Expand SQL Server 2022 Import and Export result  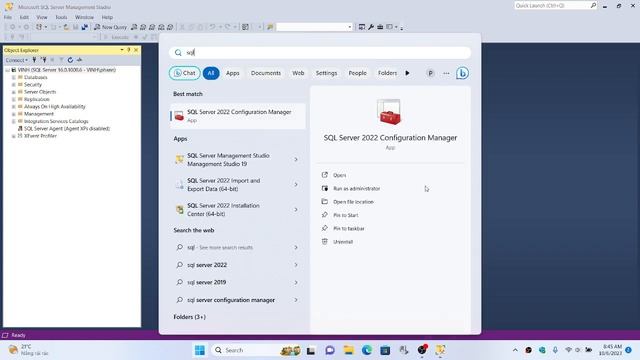click(x=296, y=184)
